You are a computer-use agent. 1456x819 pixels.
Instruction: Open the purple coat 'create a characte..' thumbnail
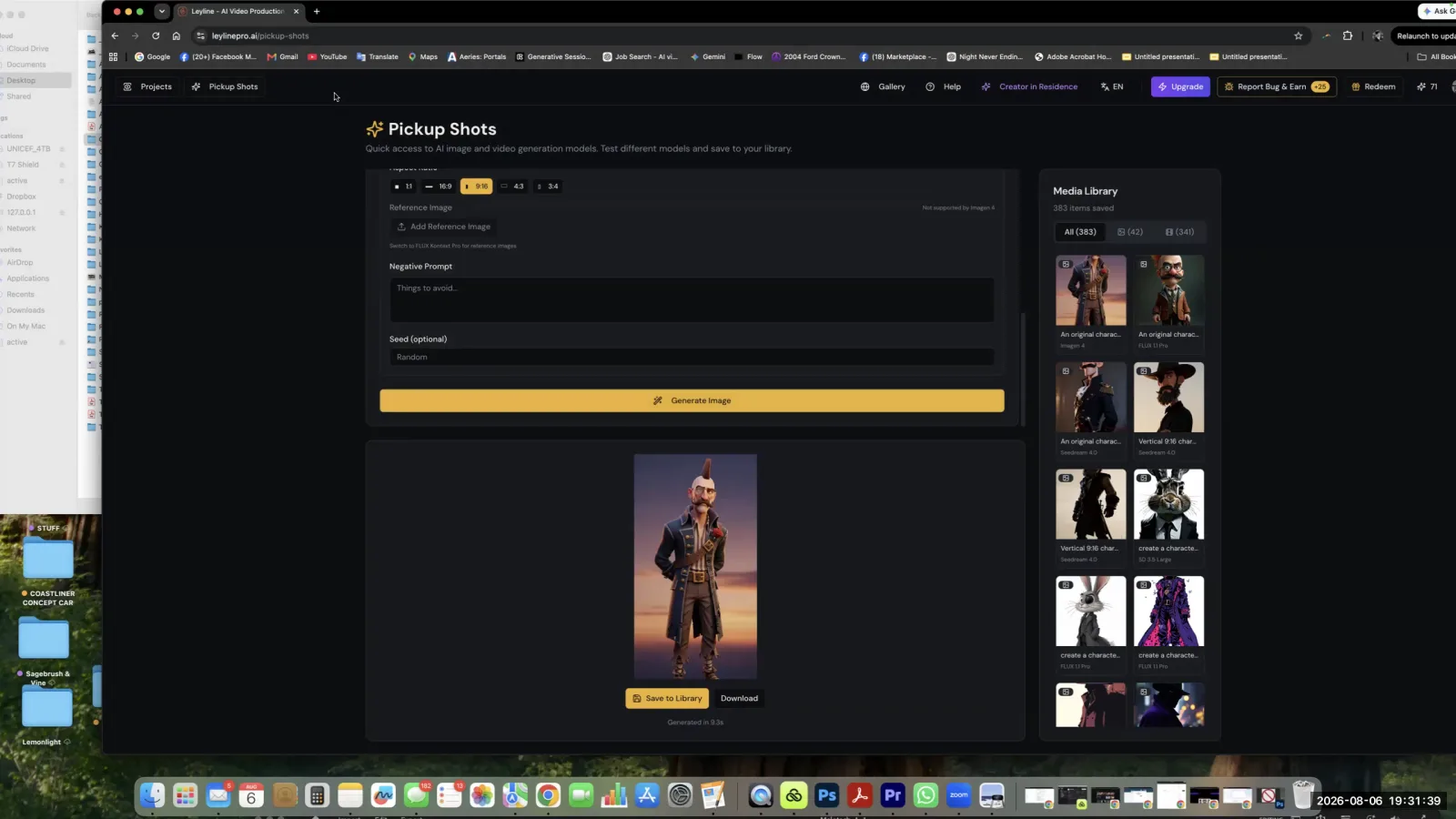pos(1168,612)
